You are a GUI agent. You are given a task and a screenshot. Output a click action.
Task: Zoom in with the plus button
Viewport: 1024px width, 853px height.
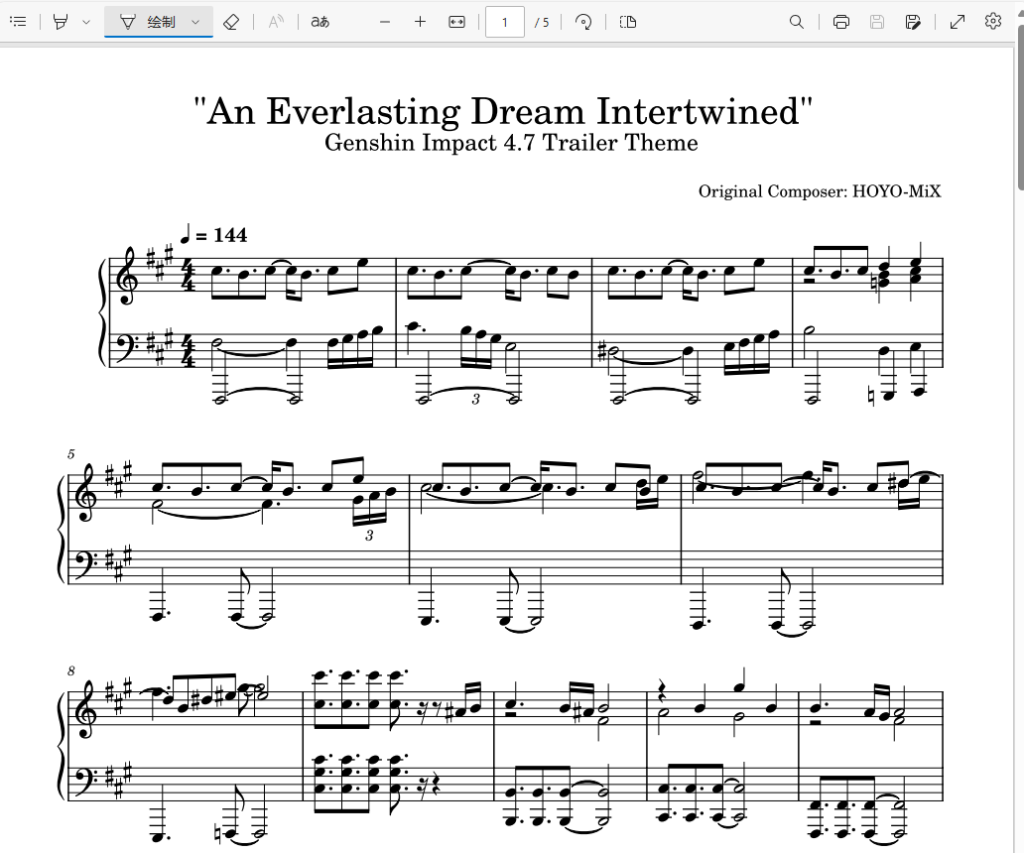point(420,22)
